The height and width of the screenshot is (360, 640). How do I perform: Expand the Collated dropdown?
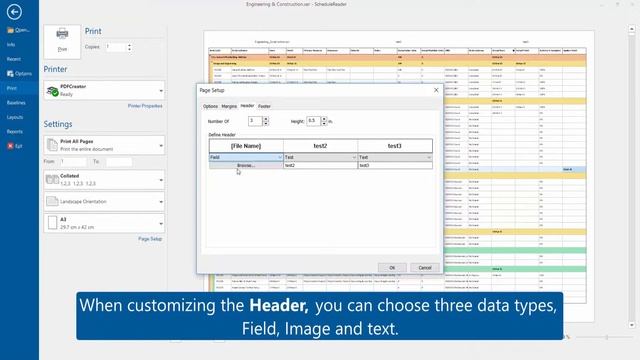click(x=161, y=180)
